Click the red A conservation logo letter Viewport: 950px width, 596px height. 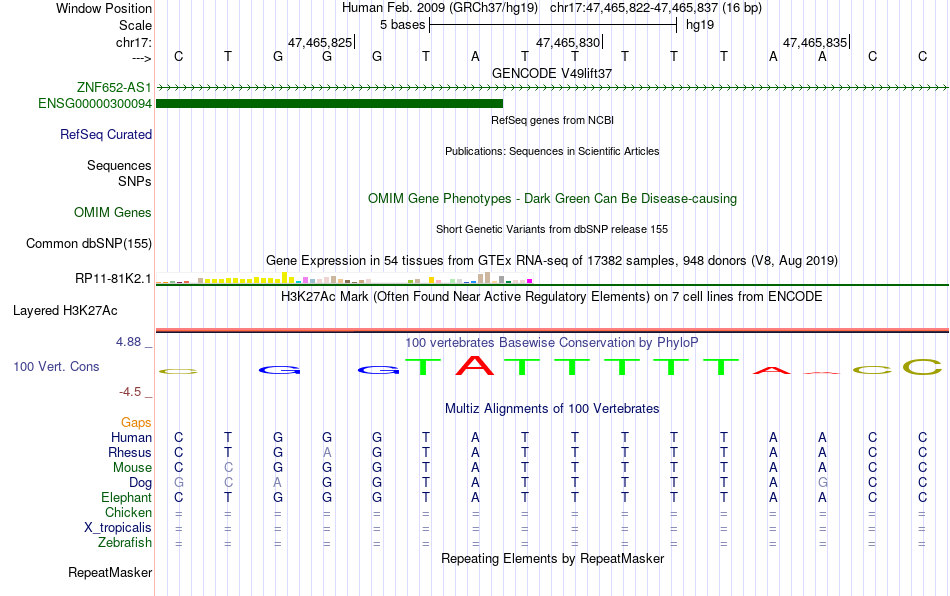coord(475,365)
